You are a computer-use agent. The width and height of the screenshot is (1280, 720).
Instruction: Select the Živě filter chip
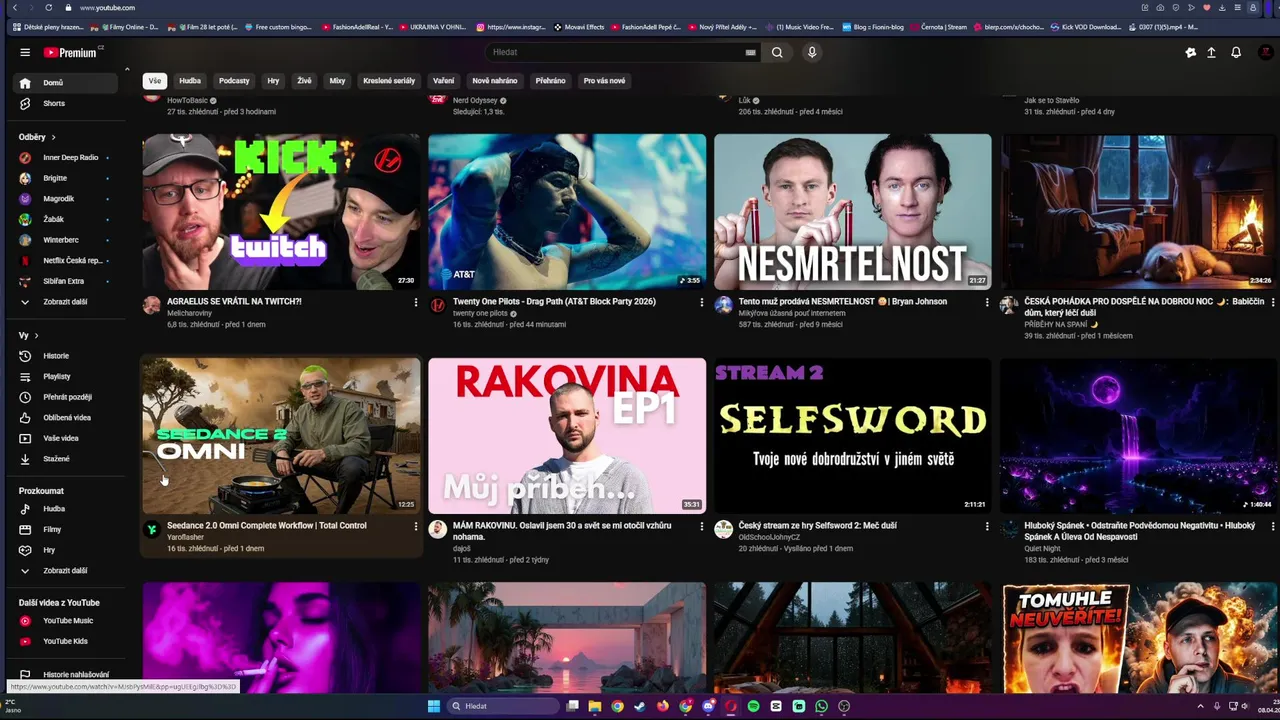[x=304, y=81]
